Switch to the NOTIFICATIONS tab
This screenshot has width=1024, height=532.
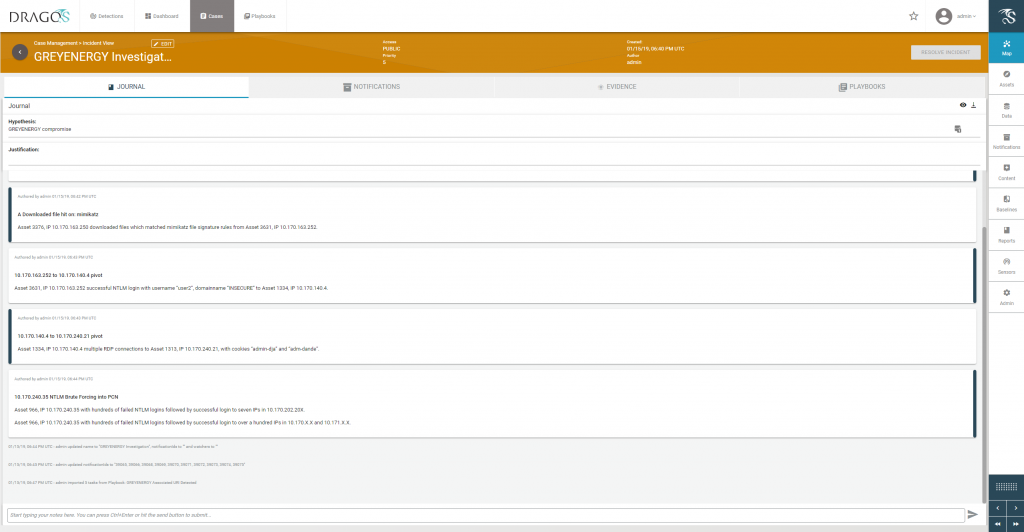coord(371,87)
